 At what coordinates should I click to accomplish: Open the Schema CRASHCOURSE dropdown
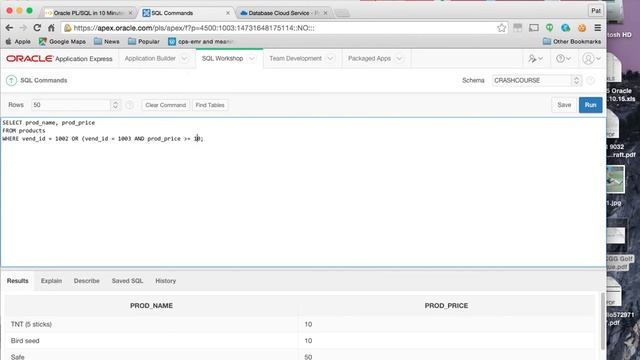click(x=537, y=80)
